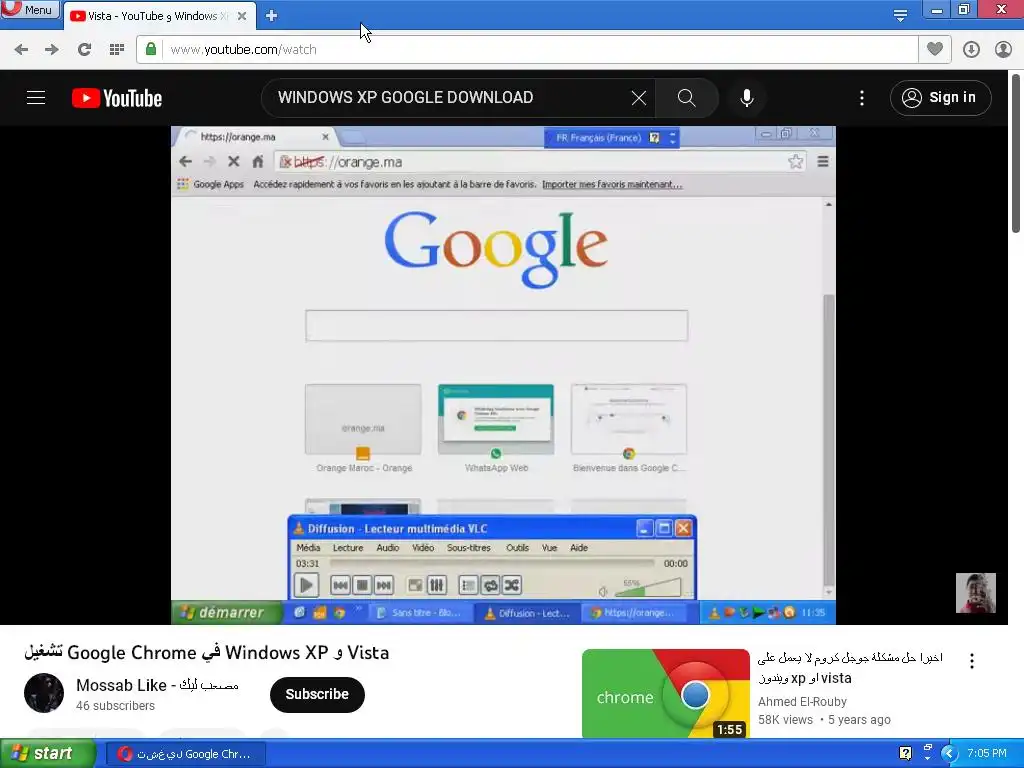Expand hidden tray icons arrow
This screenshot has width=1024, height=768.
(949, 754)
